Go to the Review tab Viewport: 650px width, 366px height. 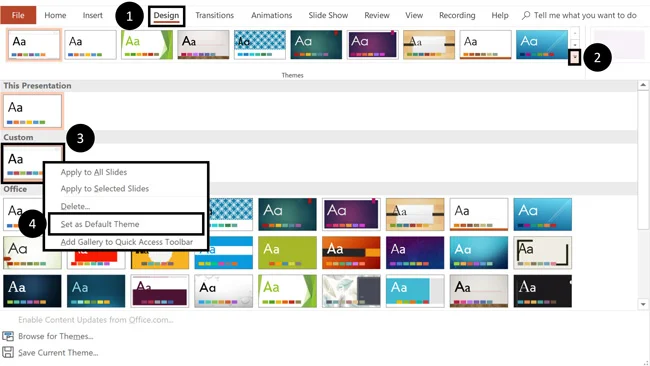377,15
